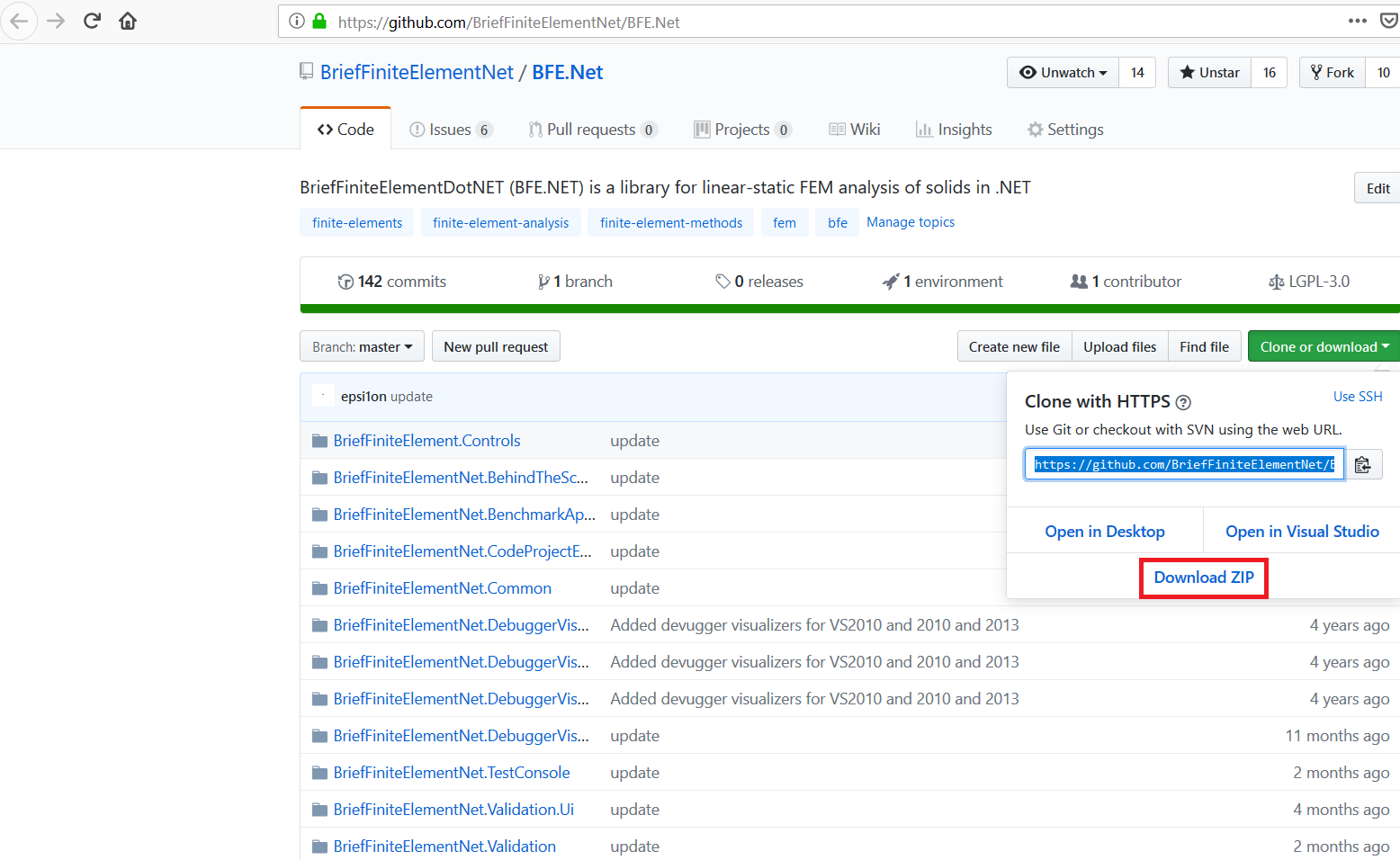Click the folder icon for BriefFiniteElementNet.Common
Viewport: 1400px width, 860px height.
pos(319,588)
